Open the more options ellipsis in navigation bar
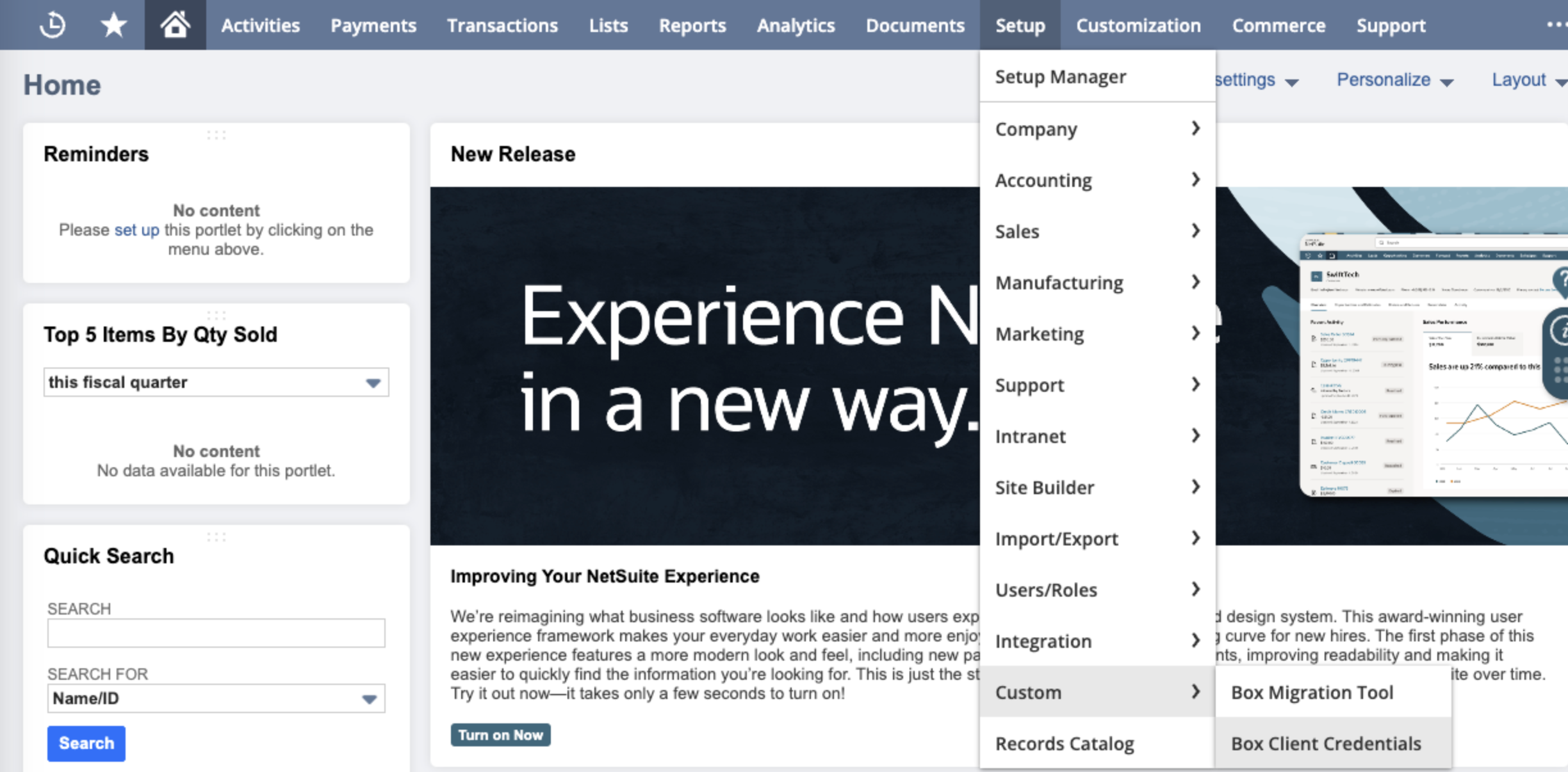Viewport: 1568px width, 772px height. pos(1556,25)
